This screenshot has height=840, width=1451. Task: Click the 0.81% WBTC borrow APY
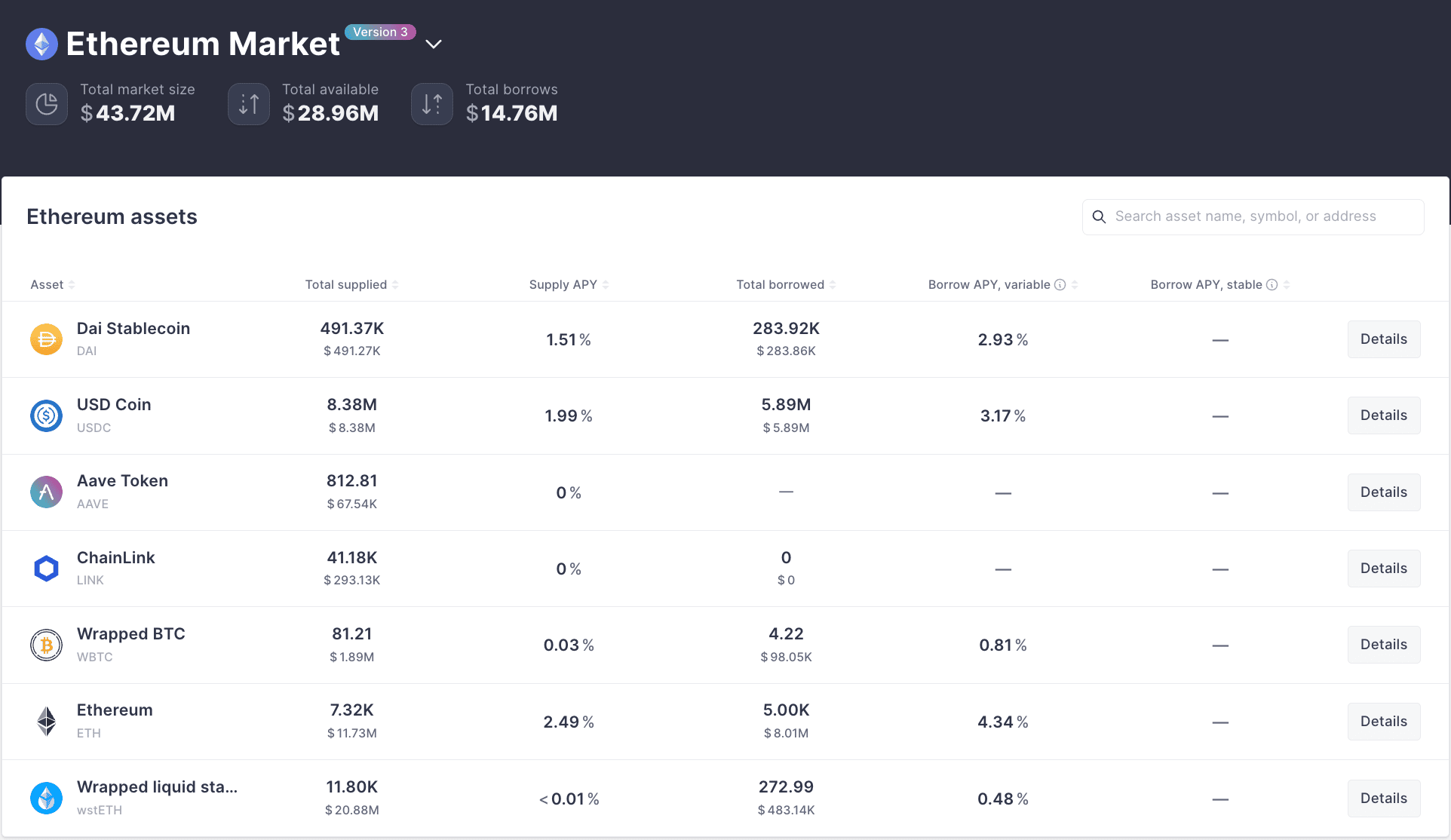1003,645
